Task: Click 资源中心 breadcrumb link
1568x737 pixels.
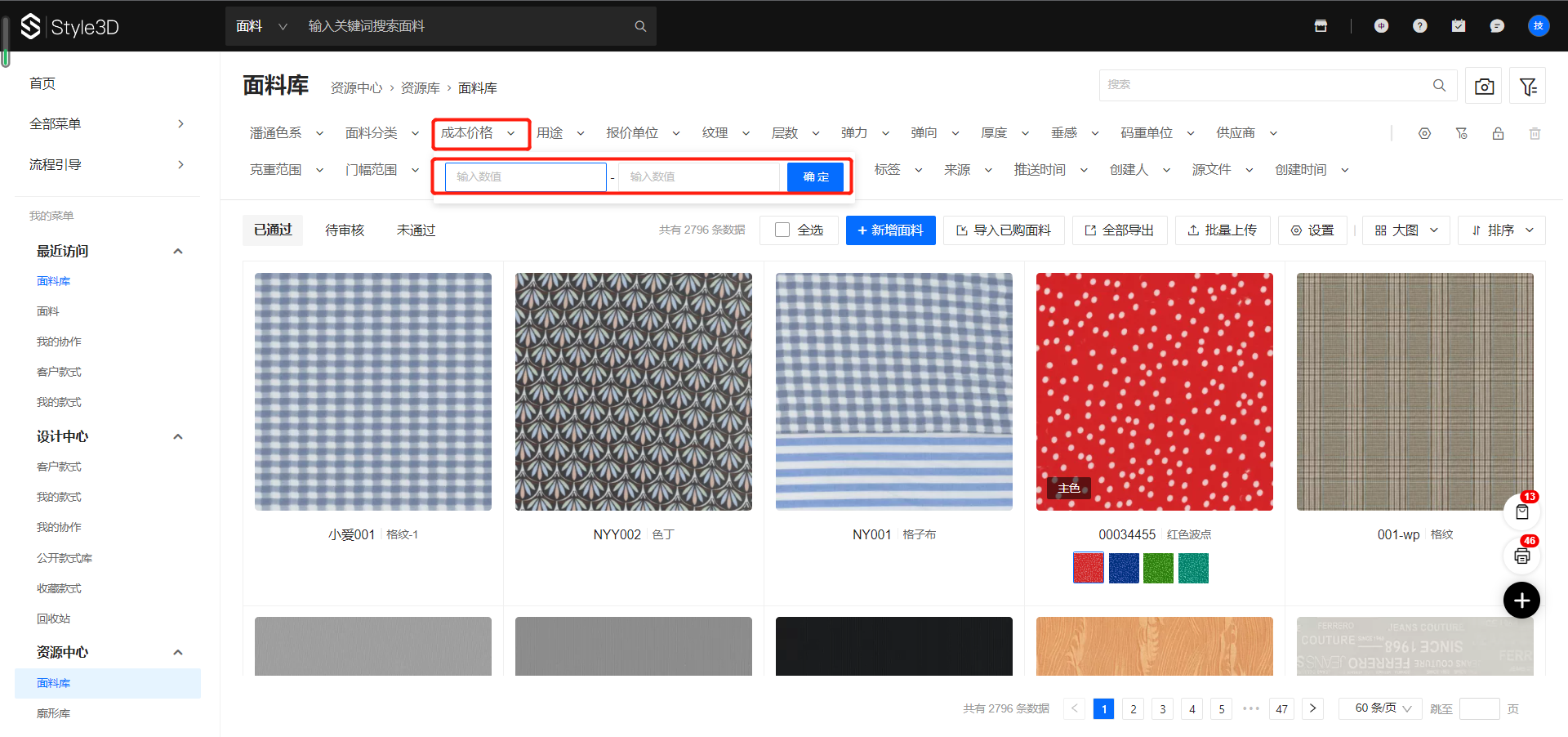Action: pos(356,88)
